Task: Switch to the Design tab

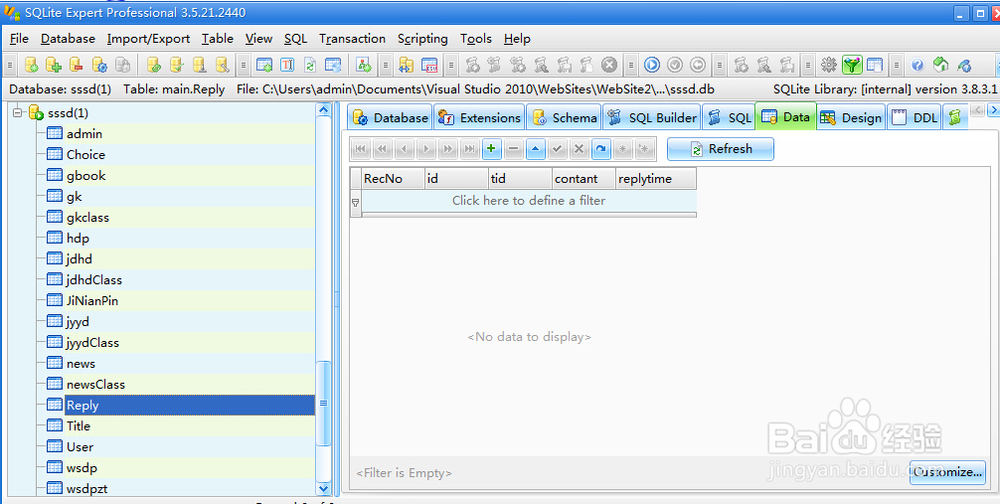Action: coord(851,117)
